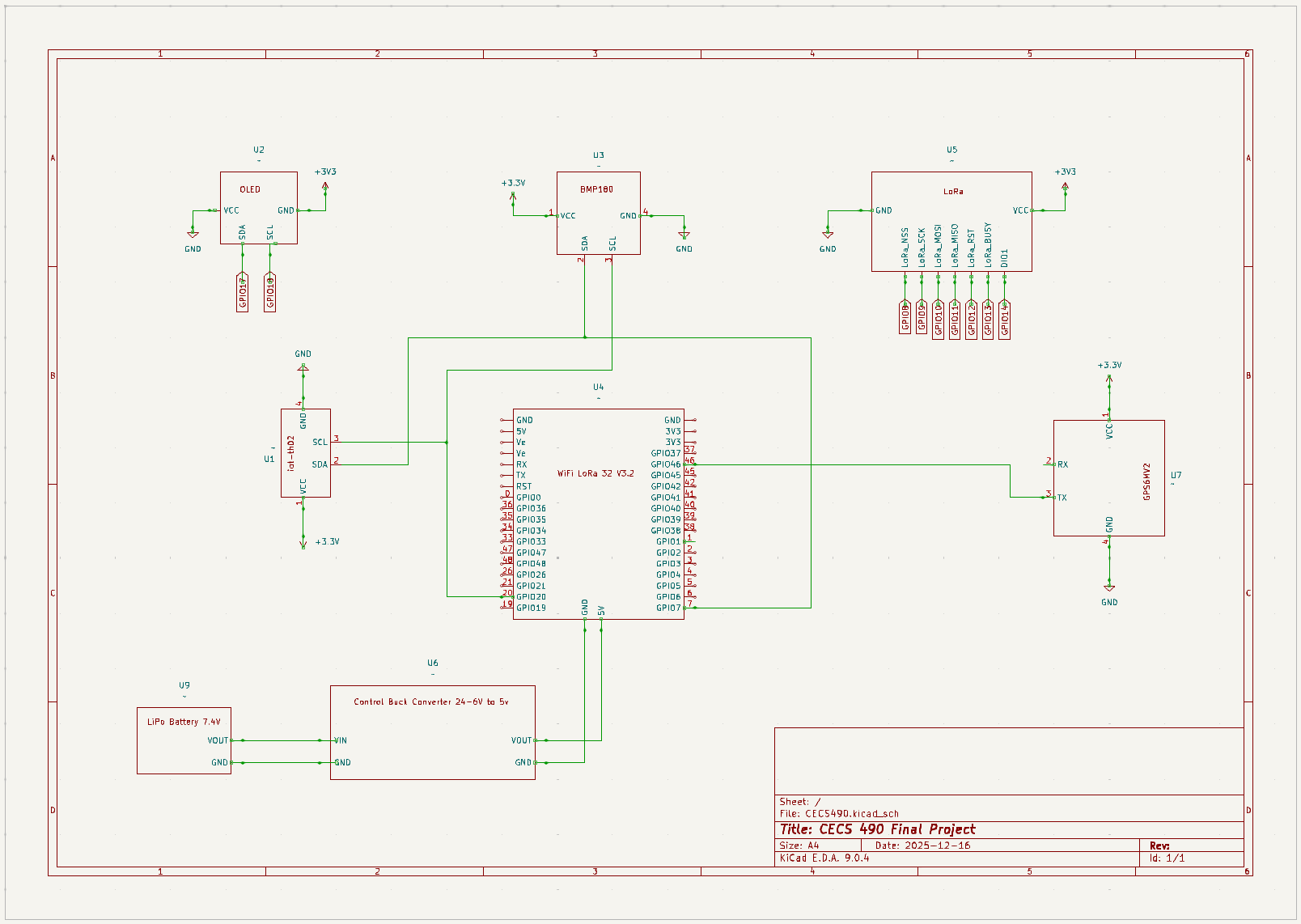Select the Rev: field in title block
The width and height of the screenshot is (1301, 924).
1159,846
